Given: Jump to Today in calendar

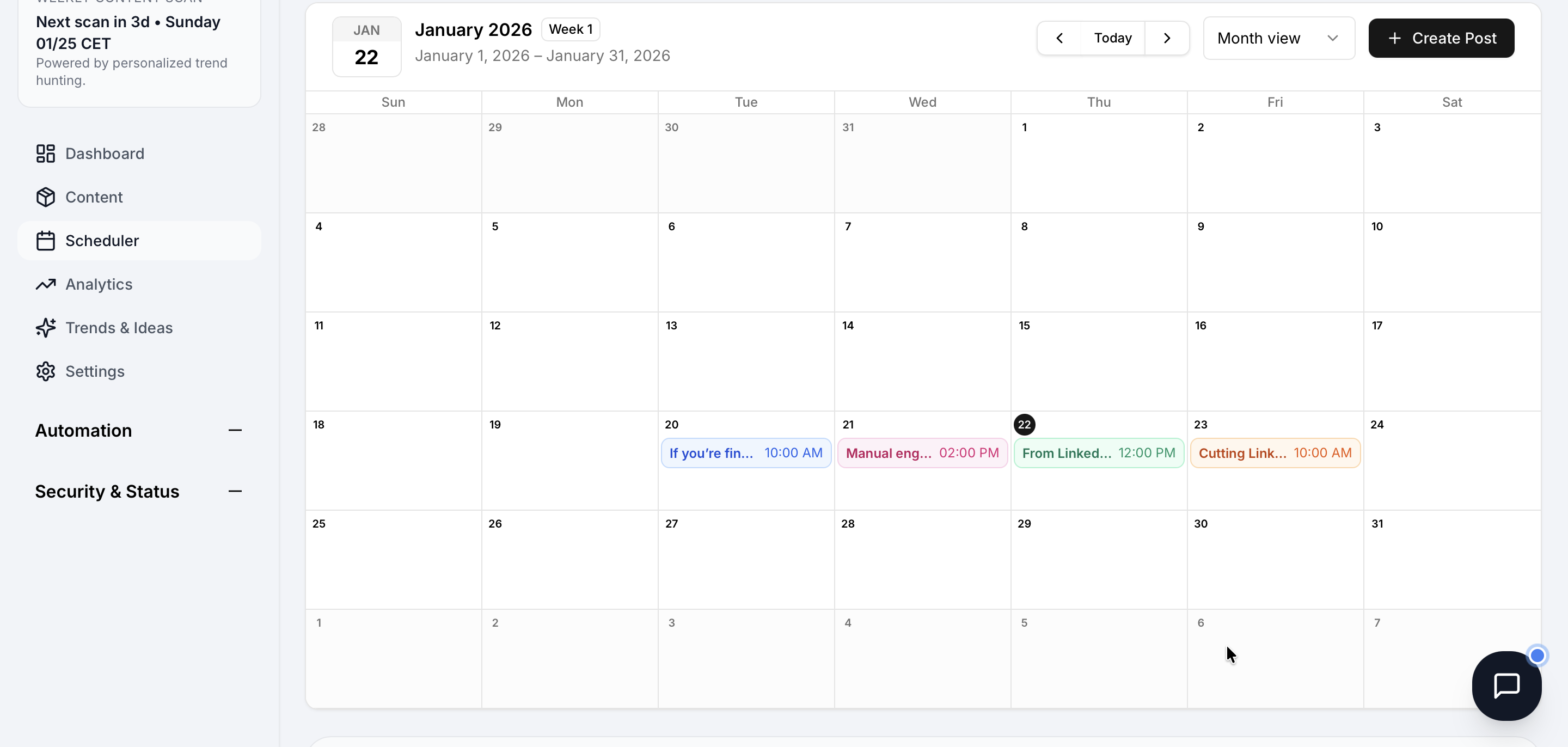Looking at the screenshot, I should (1112, 38).
